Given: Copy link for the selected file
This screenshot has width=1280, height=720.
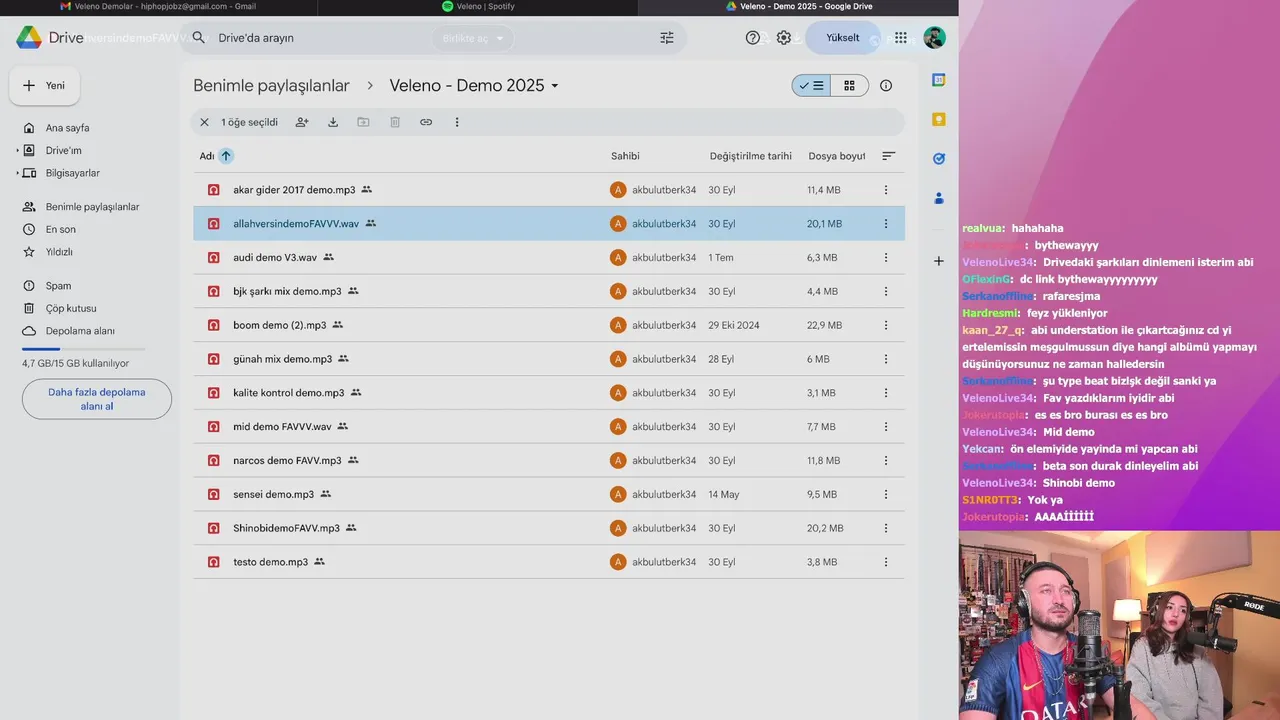Looking at the screenshot, I should tap(426, 122).
